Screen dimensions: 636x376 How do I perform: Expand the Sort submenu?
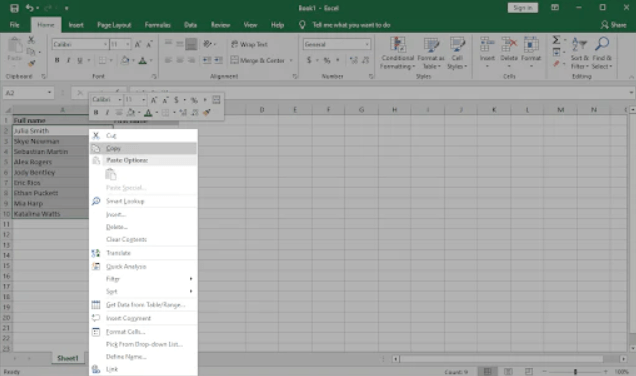tap(144, 291)
